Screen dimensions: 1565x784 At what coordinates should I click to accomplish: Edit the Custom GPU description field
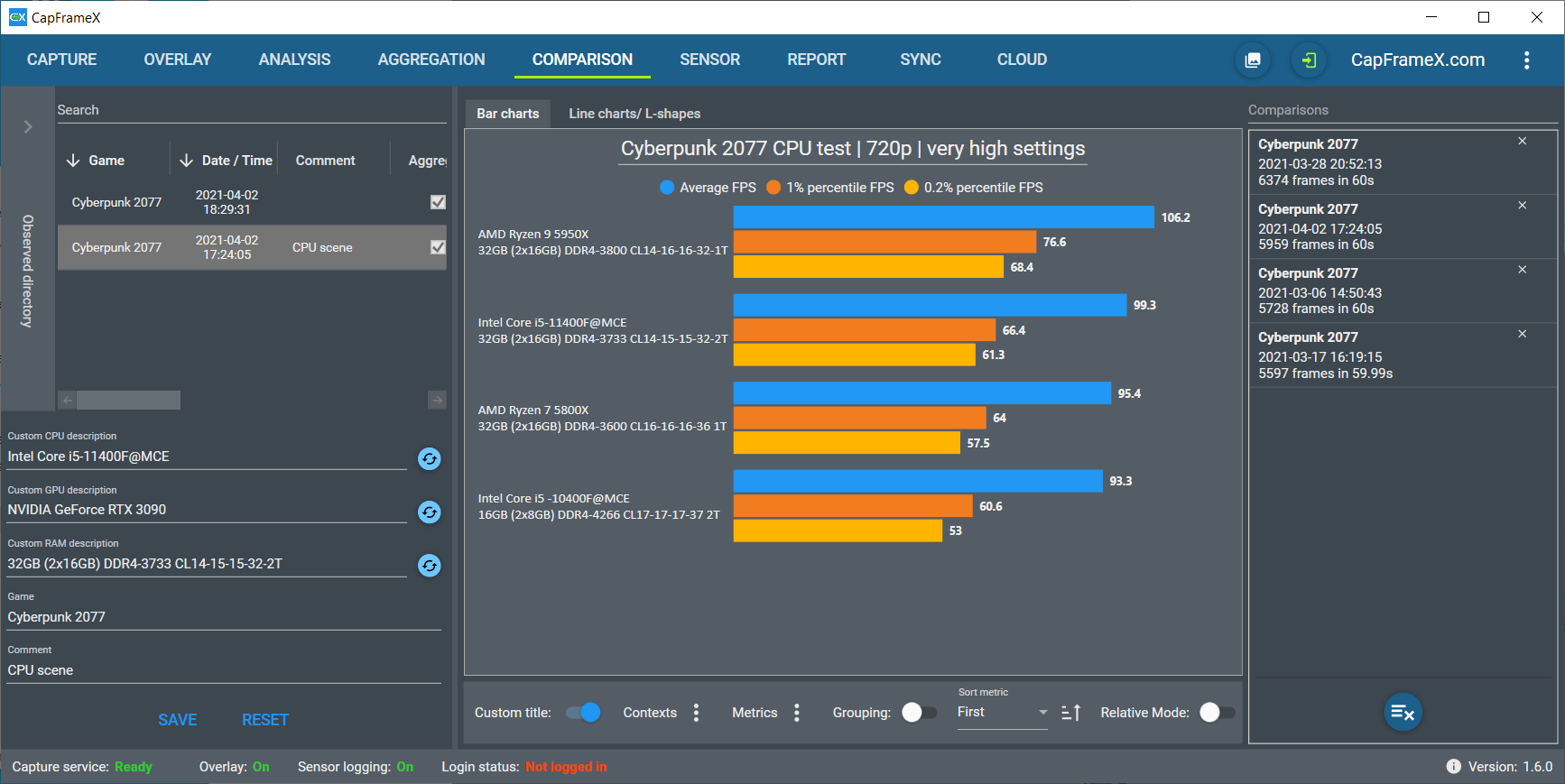point(207,510)
